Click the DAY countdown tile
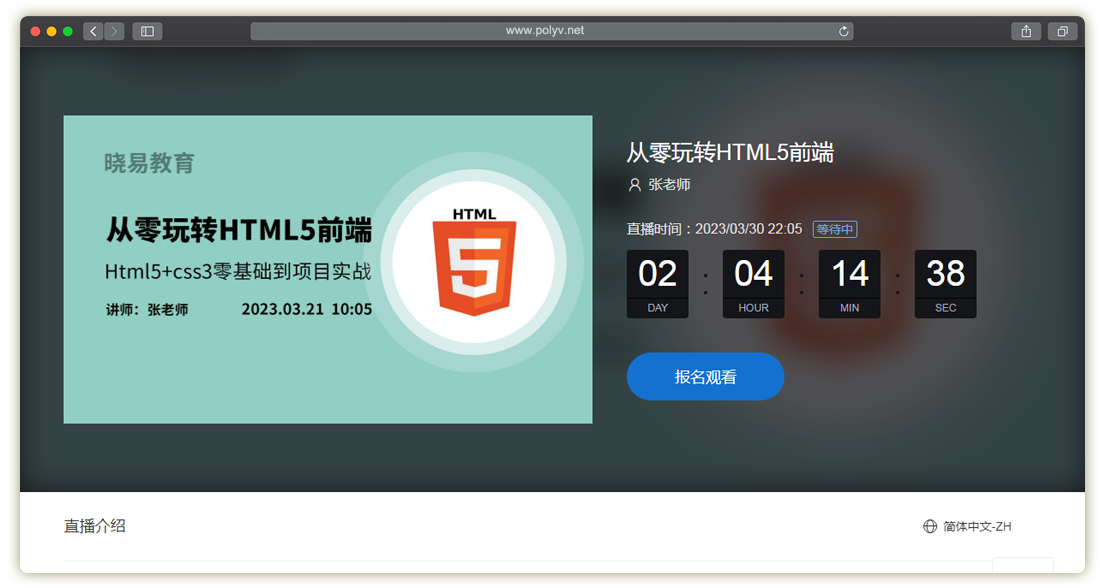Viewport: 1100px width, 588px height. pyautogui.click(x=657, y=283)
